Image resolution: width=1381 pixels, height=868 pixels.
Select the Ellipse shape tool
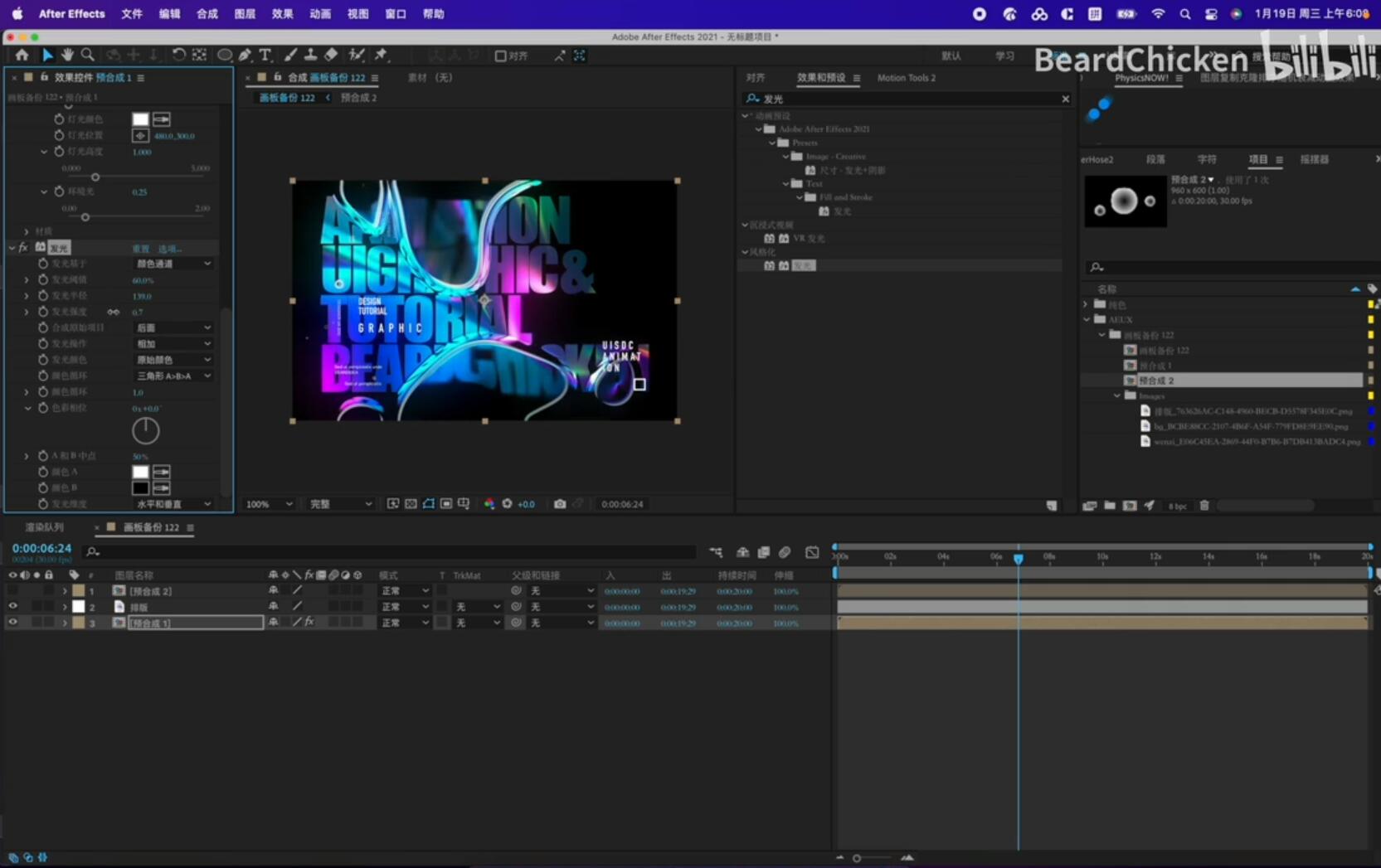coord(224,56)
